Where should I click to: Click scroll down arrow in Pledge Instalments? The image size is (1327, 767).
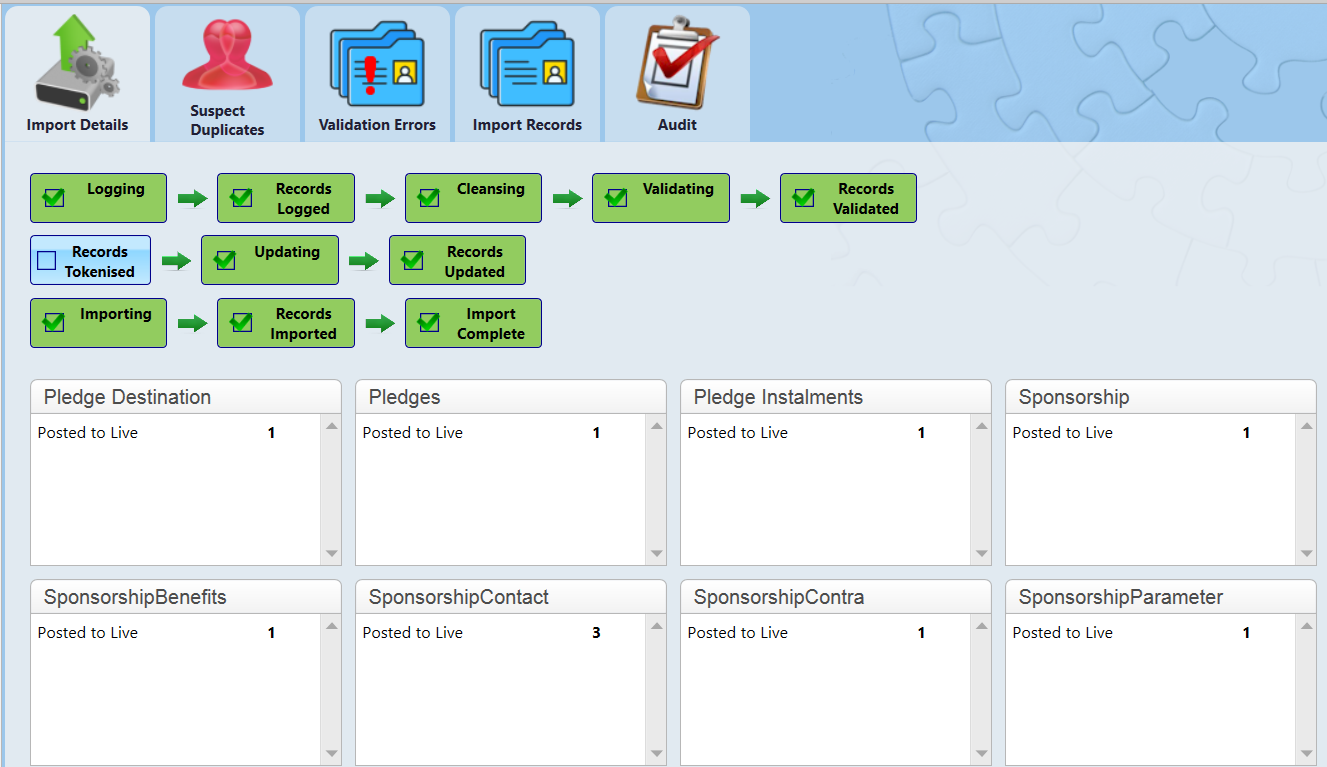click(982, 554)
